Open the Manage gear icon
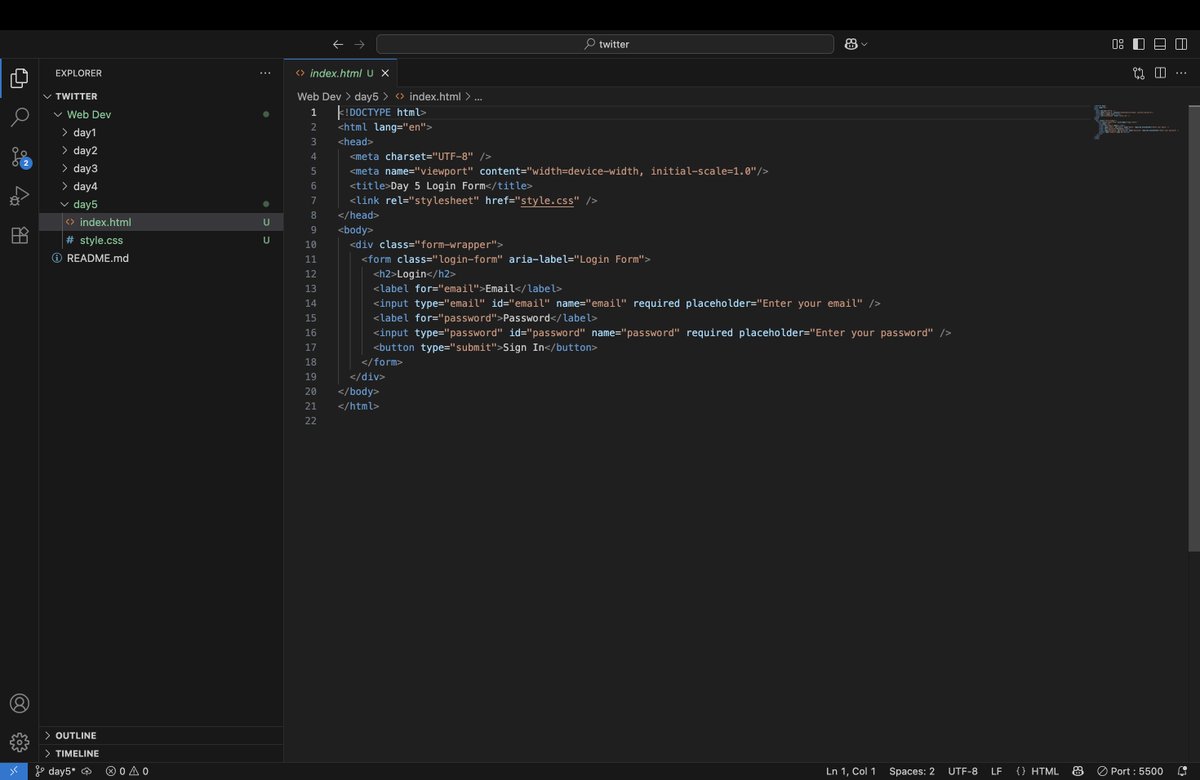 [x=19, y=742]
